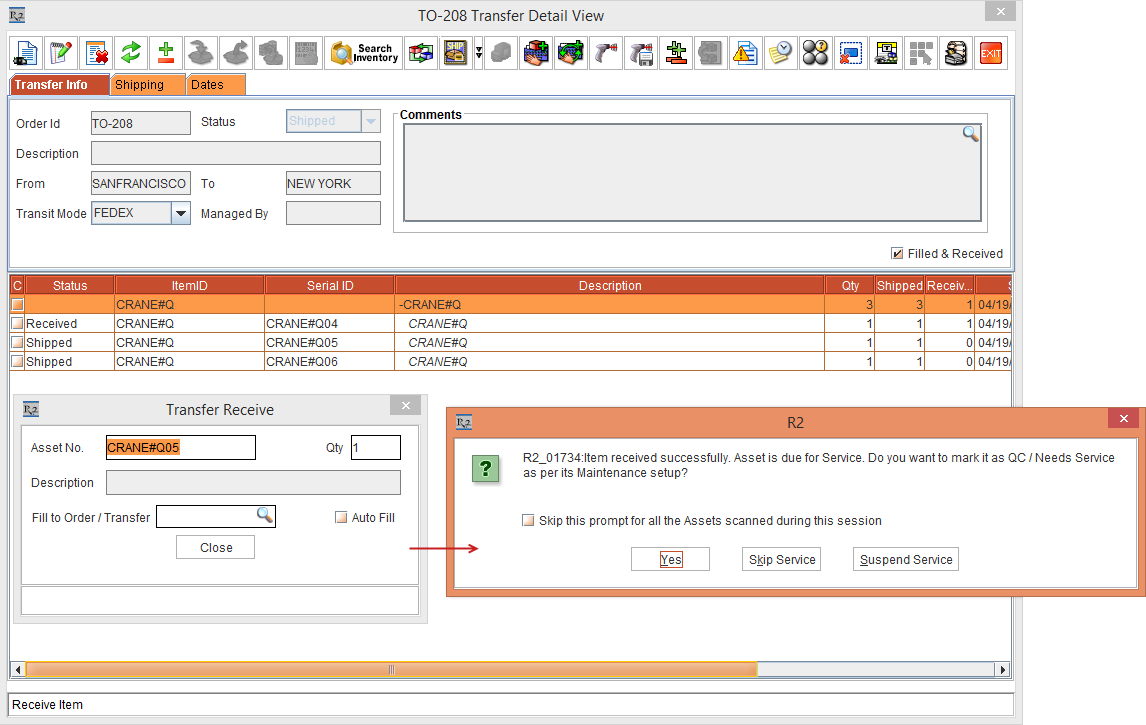Image resolution: width=1146 pixels, height=725 pixels.
Task: Click the Suspend Service button
Action: (905, 559)
